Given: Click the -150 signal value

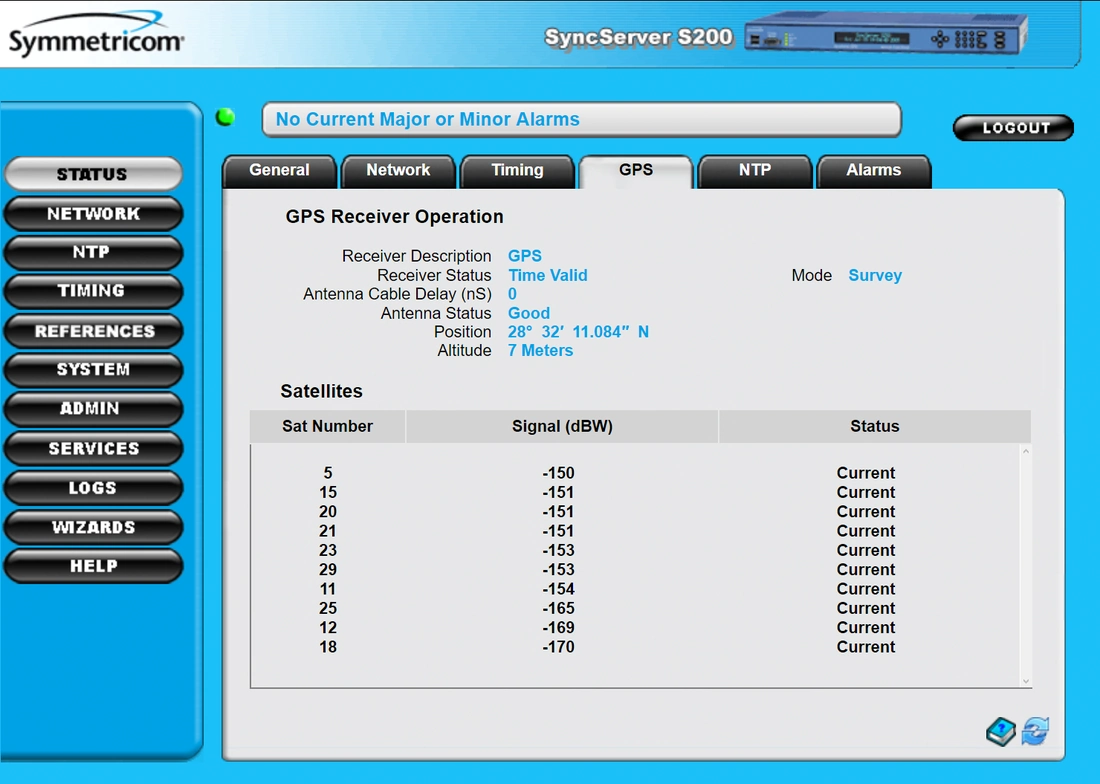Looking at the screenshot, I should (x=558, y=473).
